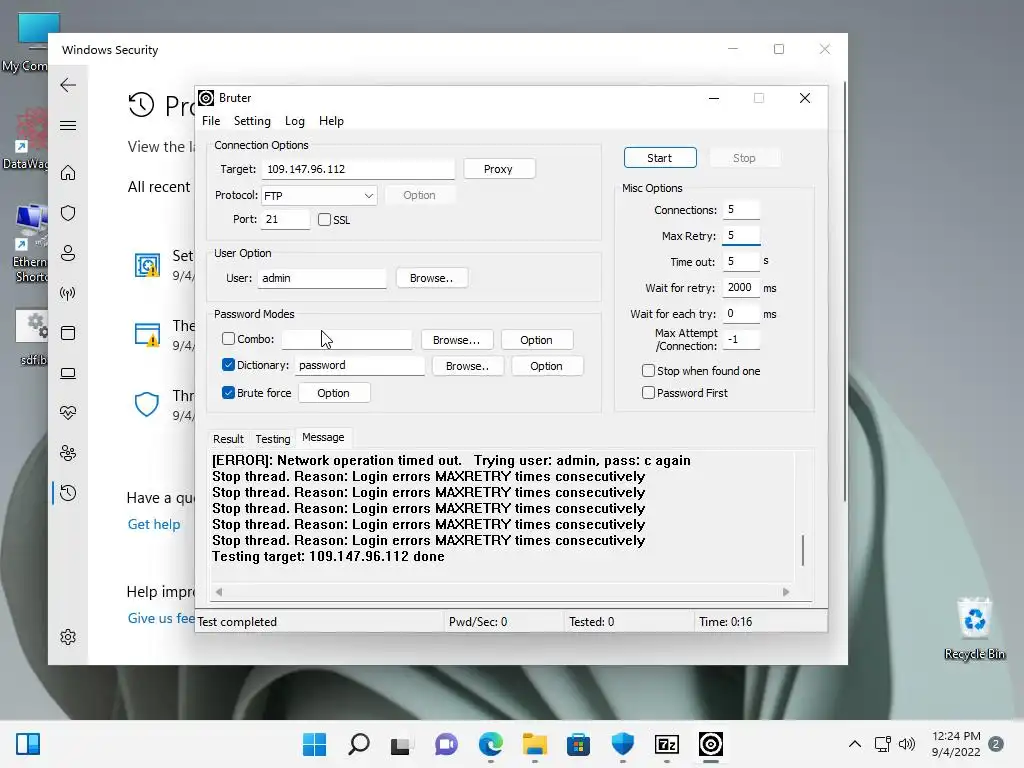Browse for a Dictionary file
Screen dimensions: 1024x768
click(x=467, y=366)
